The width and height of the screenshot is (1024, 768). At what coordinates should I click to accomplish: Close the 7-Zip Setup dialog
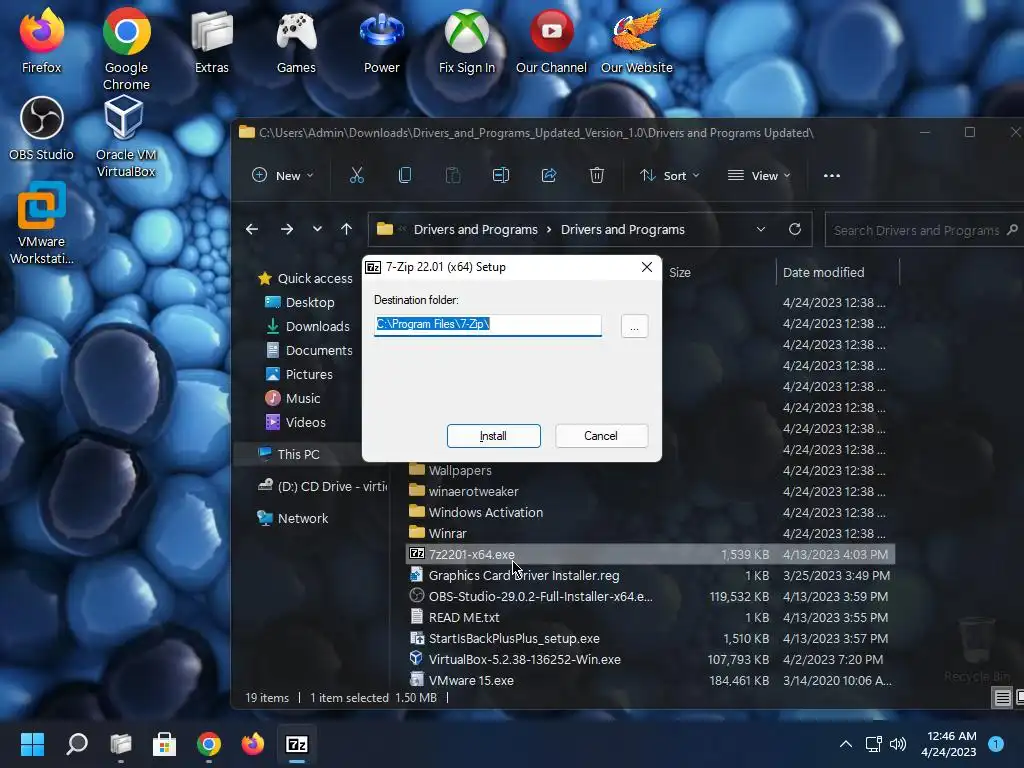tap(647, 267)
